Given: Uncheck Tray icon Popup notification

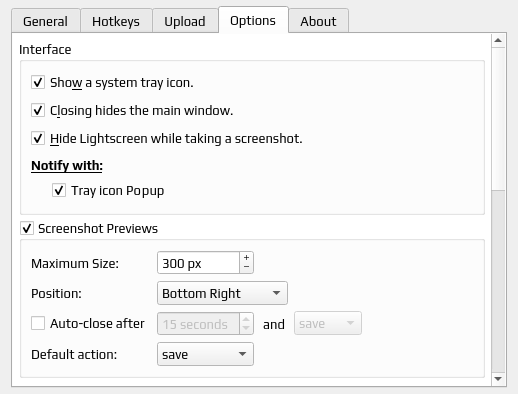Looking at the screenshot, I should 59,191.
